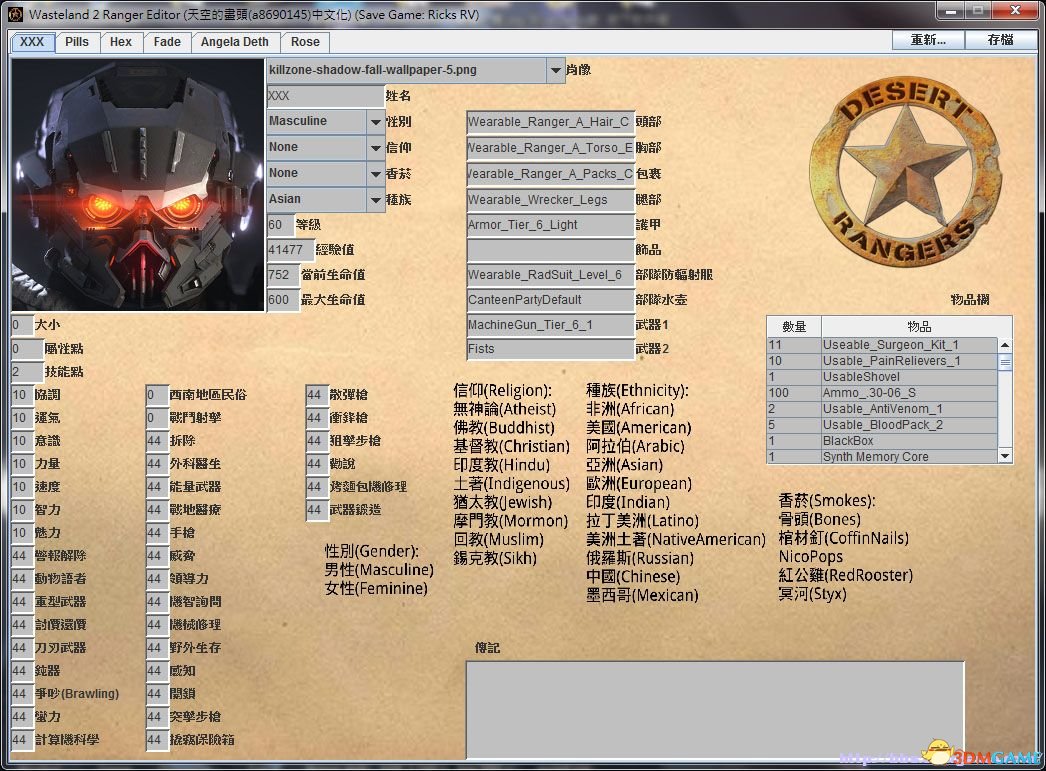
Task: Click the Wasteland 2 title bar app icon
Action: (x=15, y=13)
